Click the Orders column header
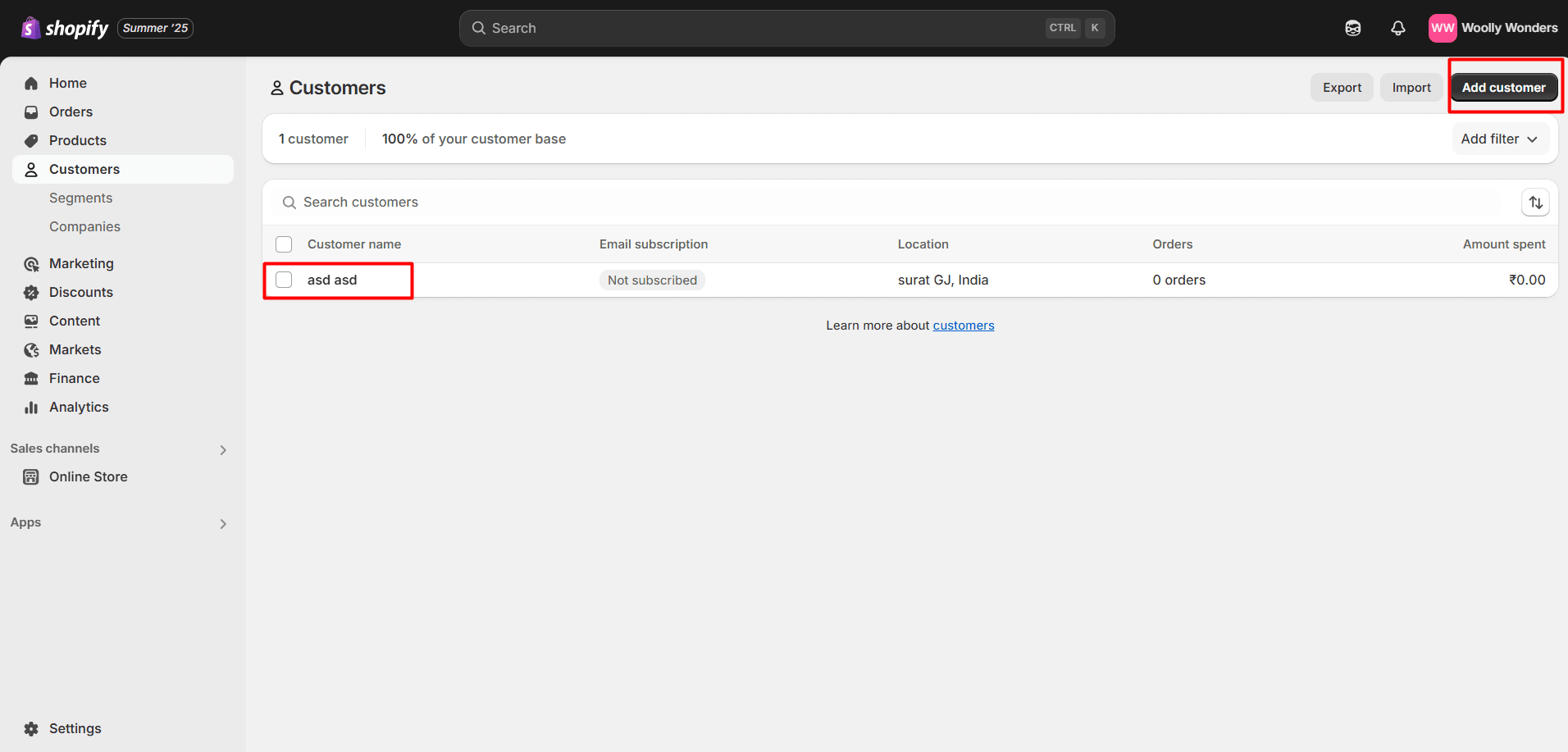The height and width of the screenshot is (752, 1568). [x=1173, y=244]
